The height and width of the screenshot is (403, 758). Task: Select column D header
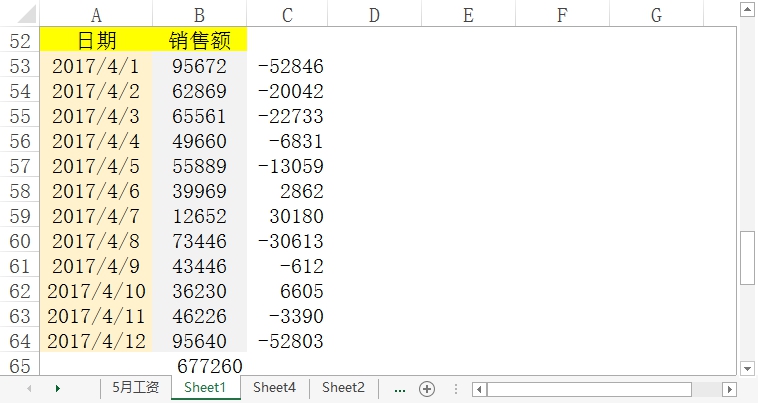pos(374,15)
